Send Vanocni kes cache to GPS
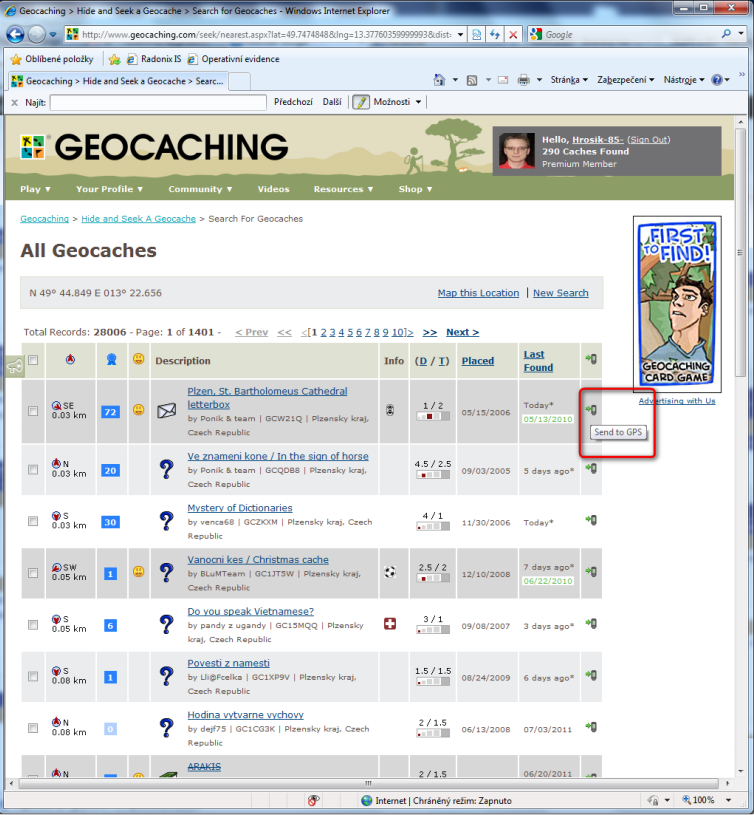This screenshot has width=754, height=815. coord(591,571)
